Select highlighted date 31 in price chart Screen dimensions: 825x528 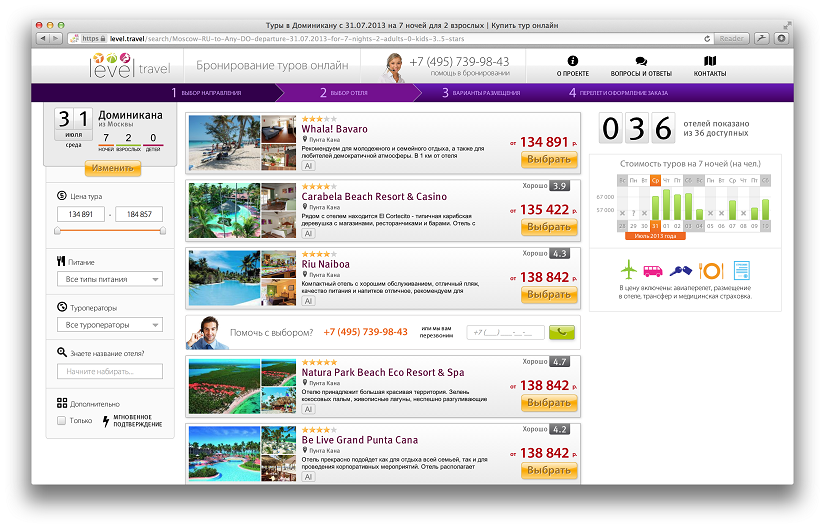tap(655, 226)
